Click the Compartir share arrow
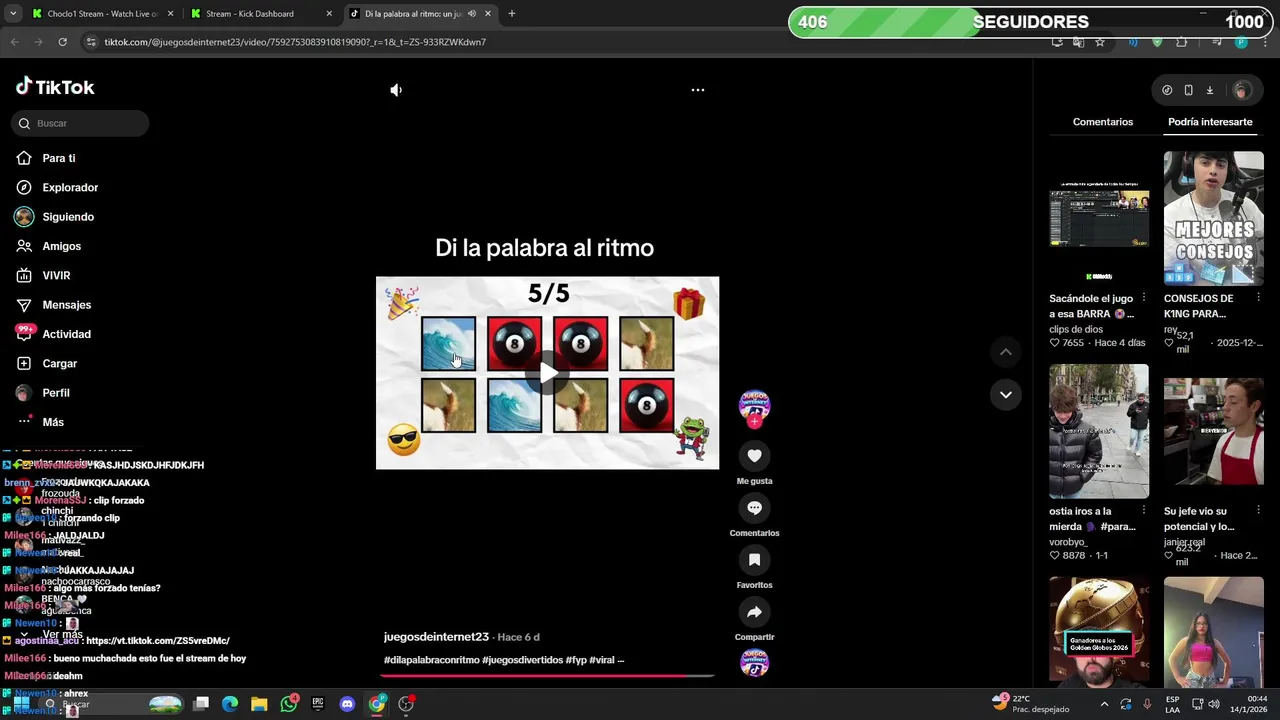 [754, 612]
